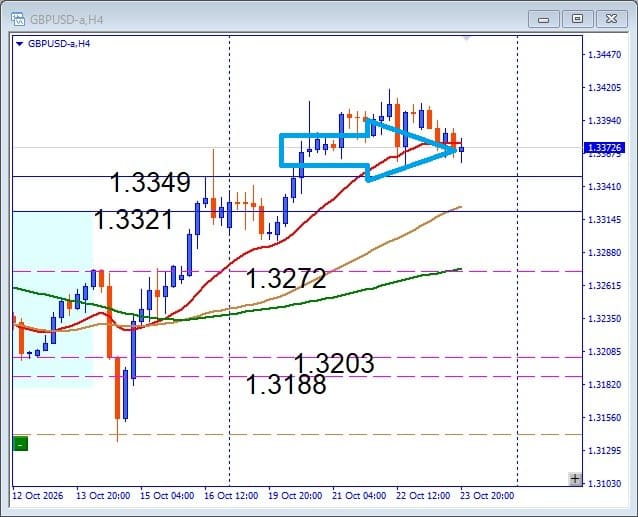
Task: Click the 15 Oct 04:00 time label
Action: [167, 496]
